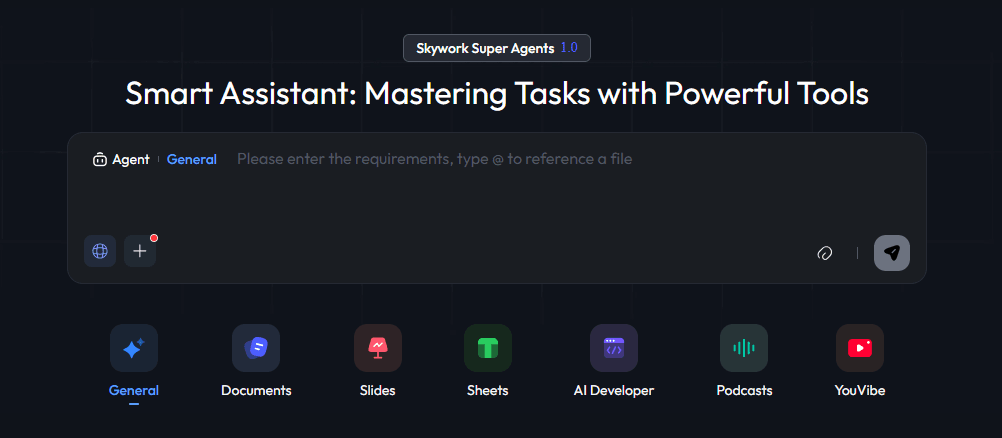Open the YouVibe video icon
The width and height of the screenshot is (1002, 438).
[x=860, y=348]
